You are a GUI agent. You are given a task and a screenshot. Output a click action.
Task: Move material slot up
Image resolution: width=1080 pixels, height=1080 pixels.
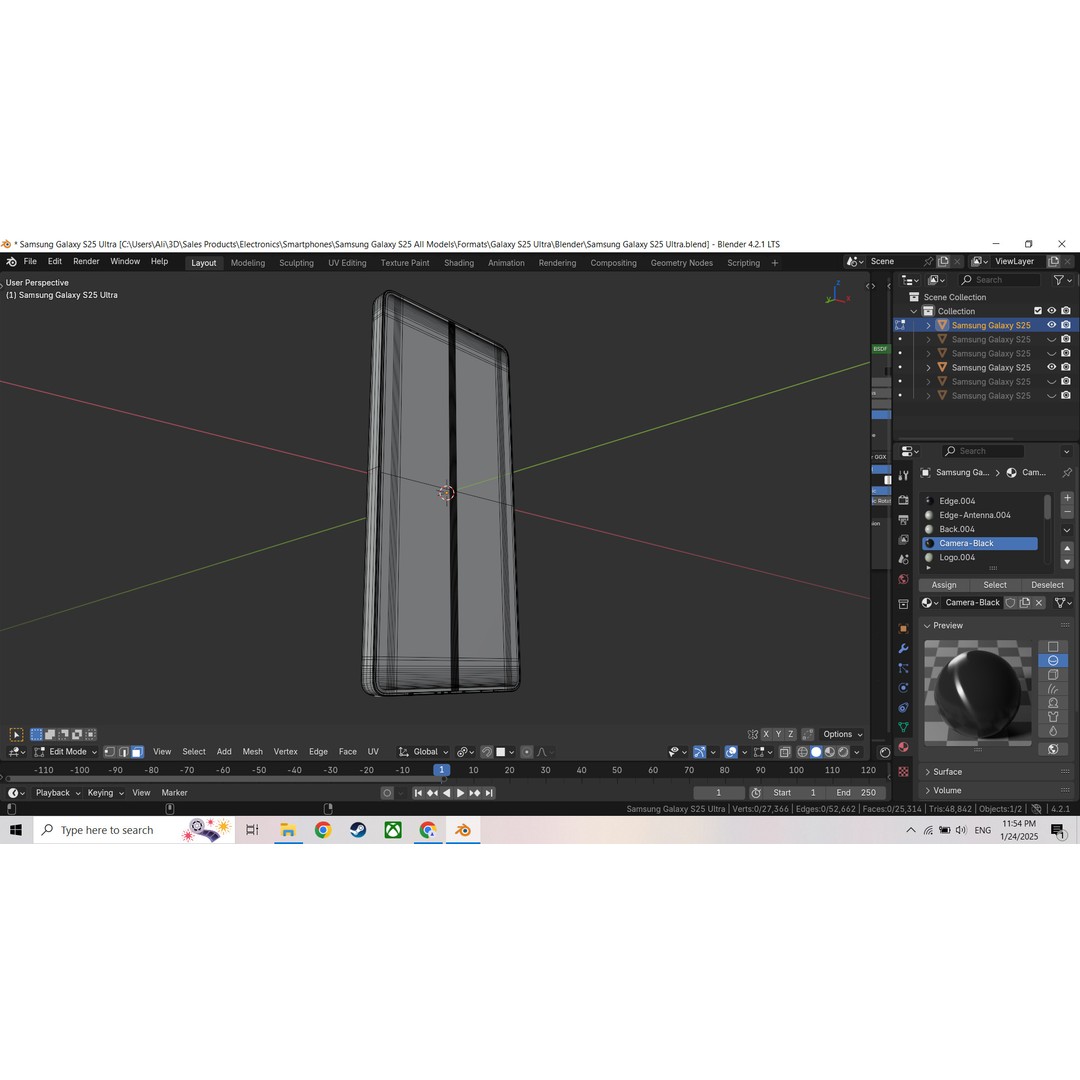coord(1067,548)
